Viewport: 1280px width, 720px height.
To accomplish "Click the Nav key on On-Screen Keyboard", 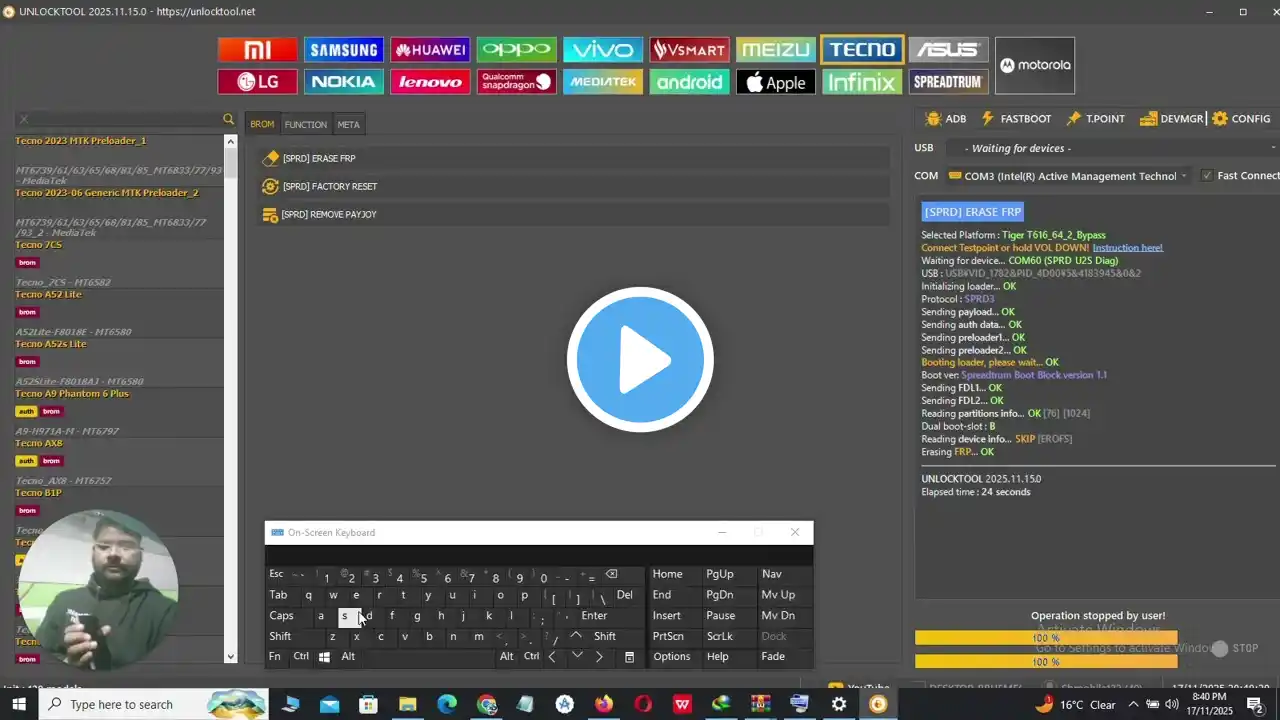I will pos(771,575).
